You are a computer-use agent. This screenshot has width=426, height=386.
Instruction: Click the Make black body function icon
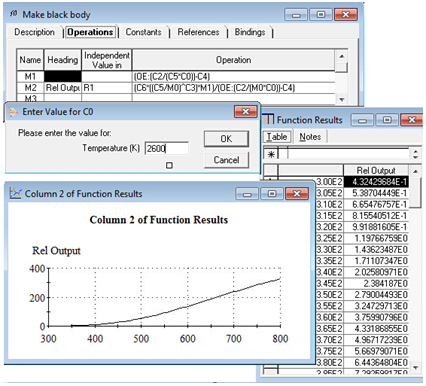[14, 14]
